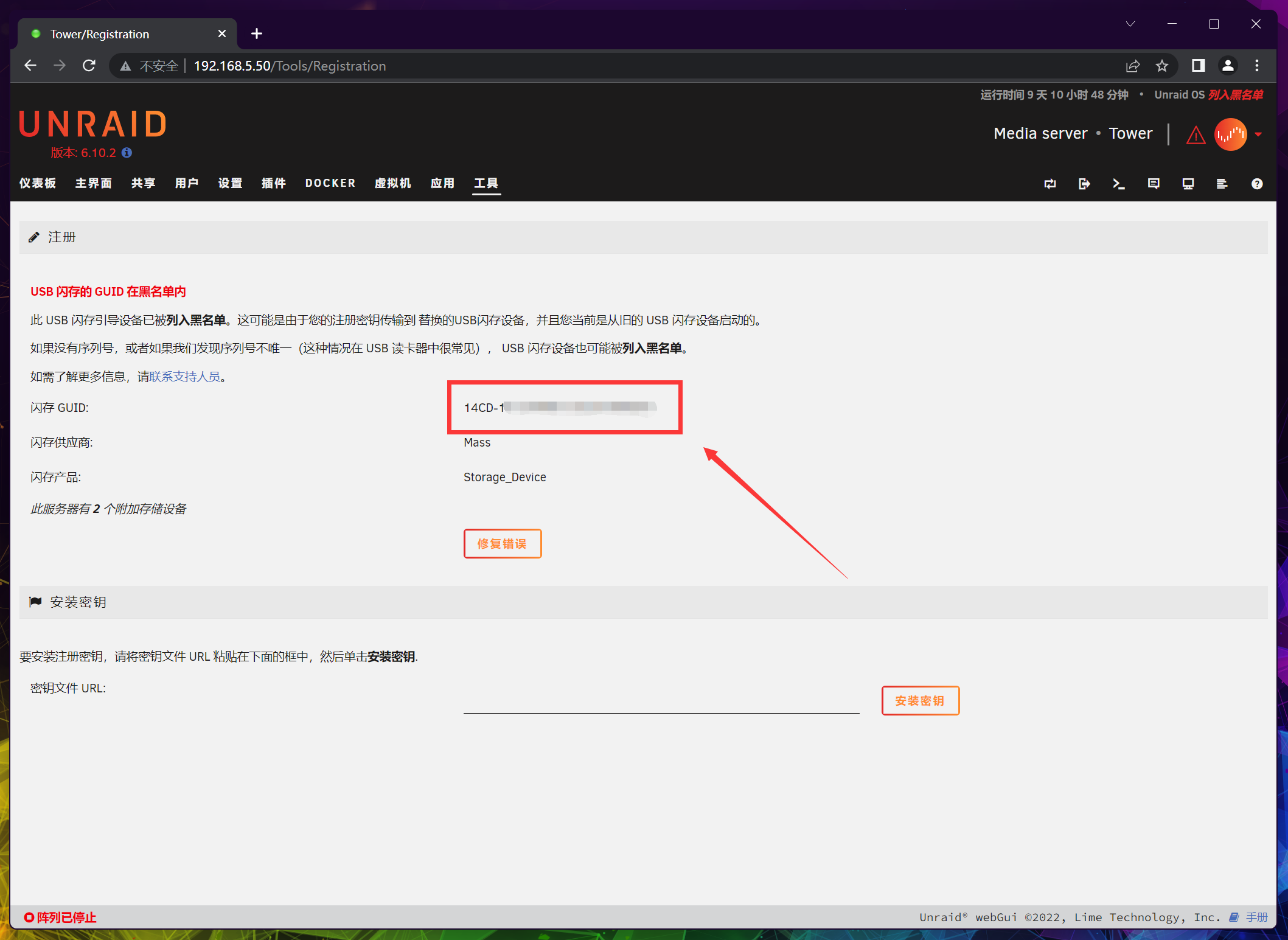Open the feedback comment icon

[x=1153, y=184]
